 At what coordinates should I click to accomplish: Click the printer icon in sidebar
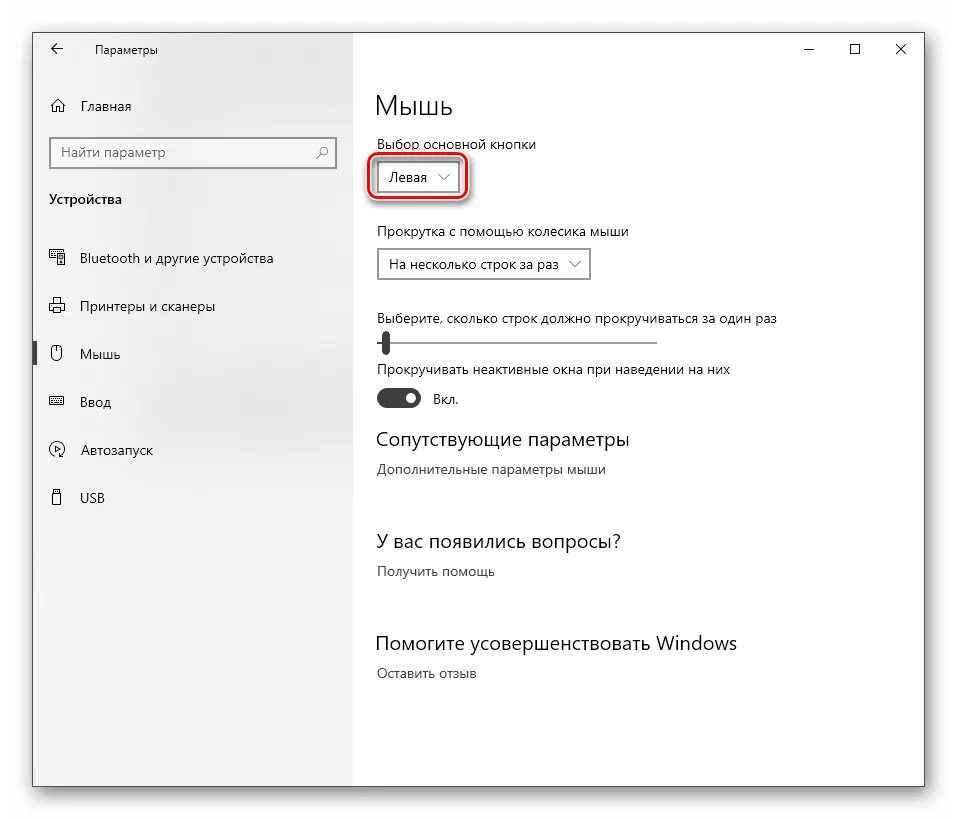click(57, 305)
